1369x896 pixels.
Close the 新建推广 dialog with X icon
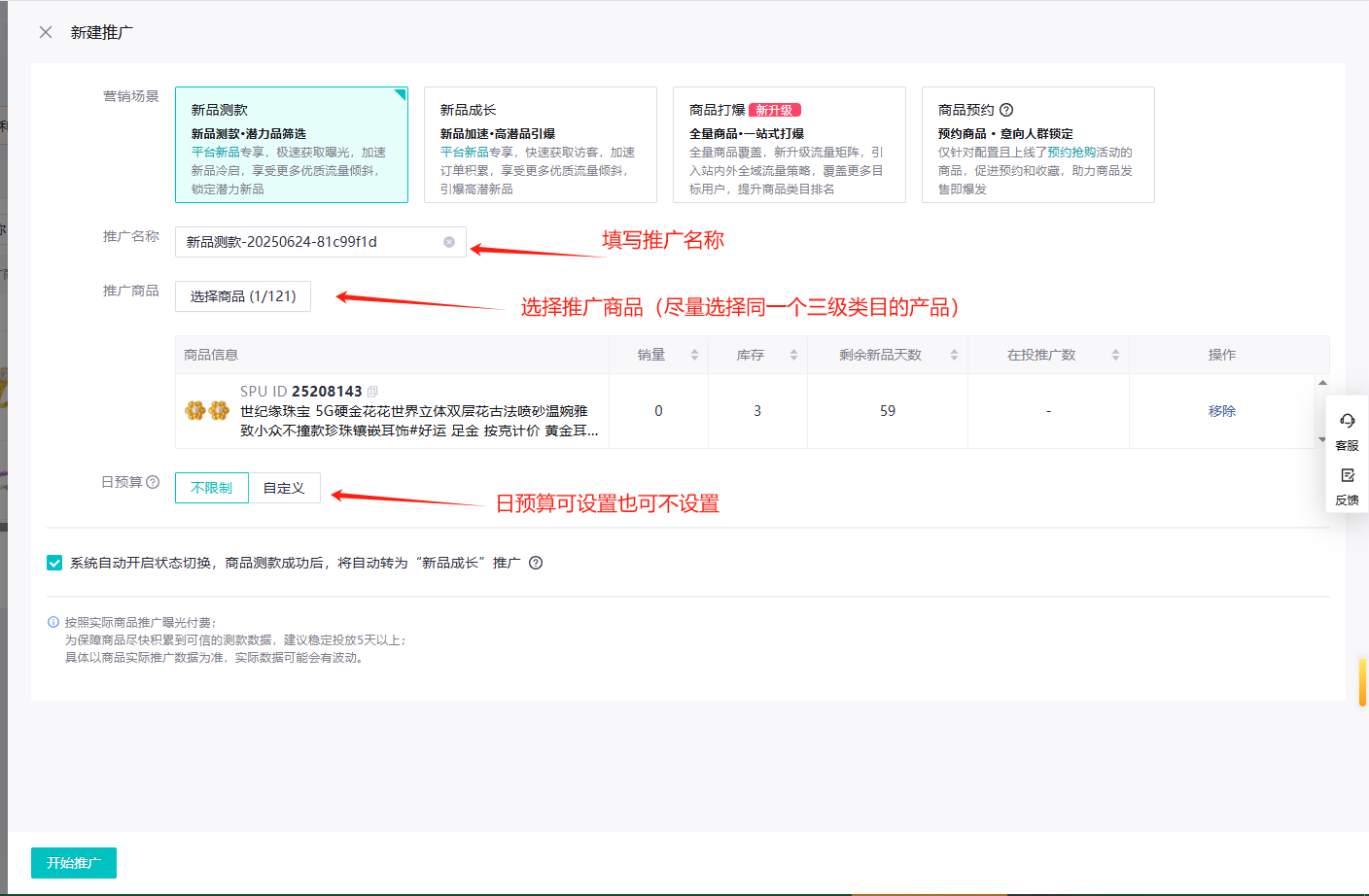(x=46, y=32)
